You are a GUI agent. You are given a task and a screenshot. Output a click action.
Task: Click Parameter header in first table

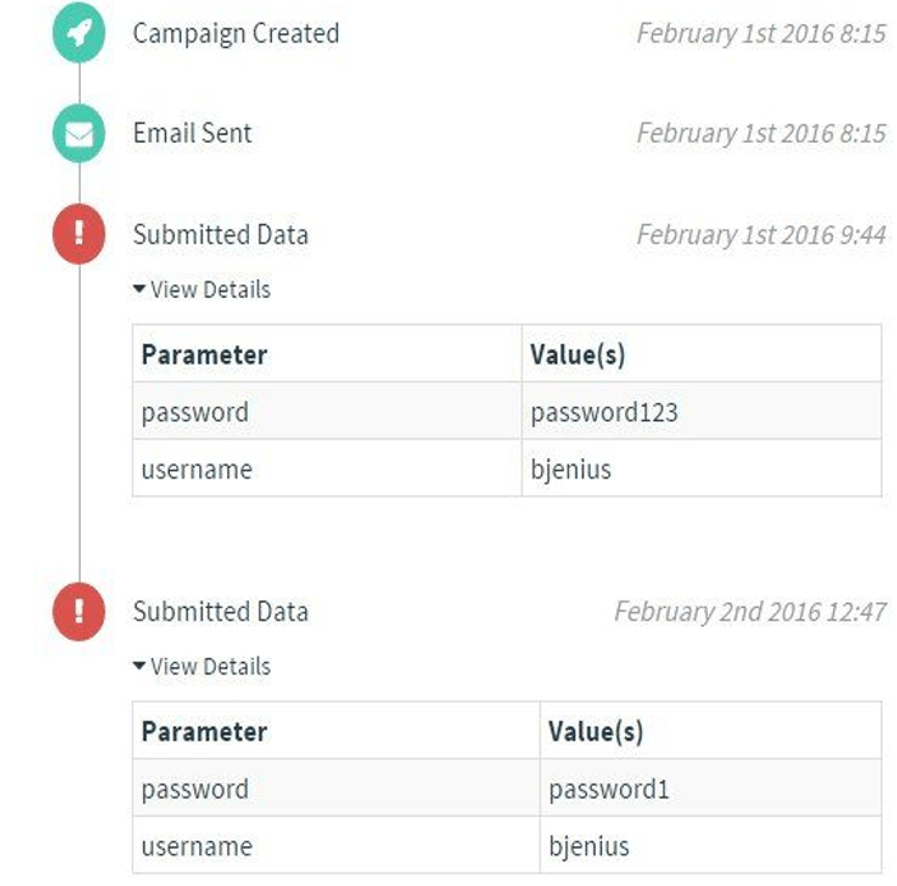tap(204, 355)
